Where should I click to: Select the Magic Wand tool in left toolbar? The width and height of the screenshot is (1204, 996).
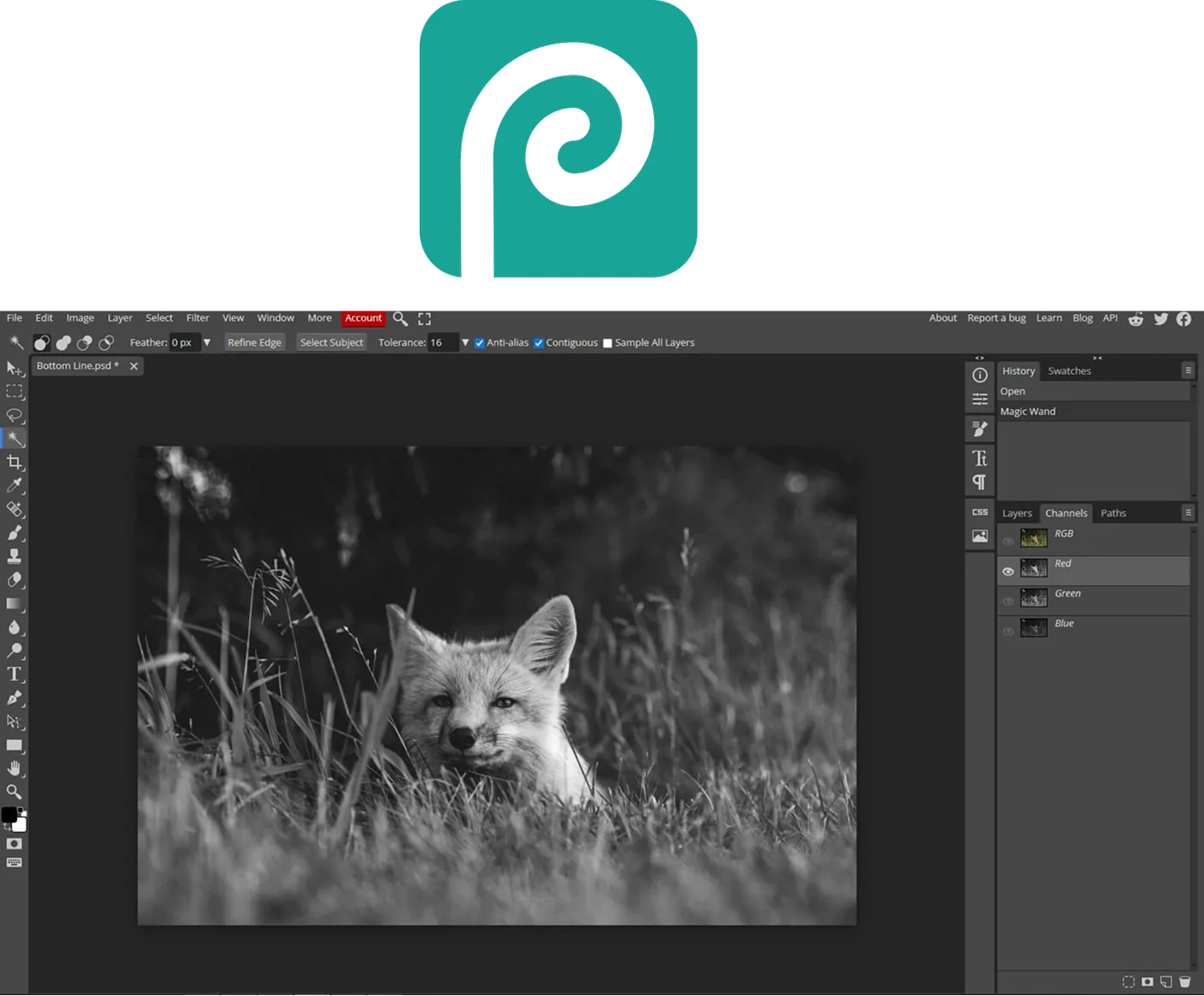[15, 438]
